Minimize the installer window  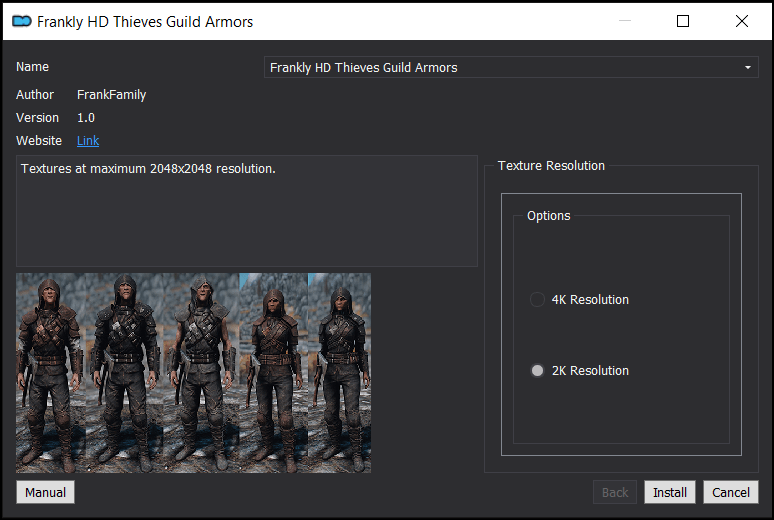(x=625, y=21)
